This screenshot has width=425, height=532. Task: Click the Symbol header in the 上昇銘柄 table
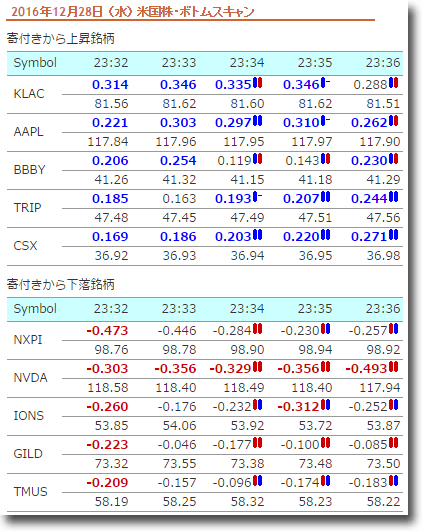(x=35, y=63)
